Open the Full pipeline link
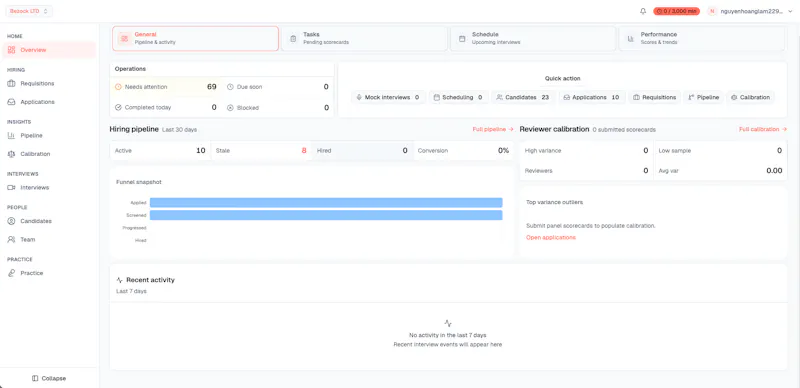The height and width of the screenshot is (388, 800). [493, 130]
